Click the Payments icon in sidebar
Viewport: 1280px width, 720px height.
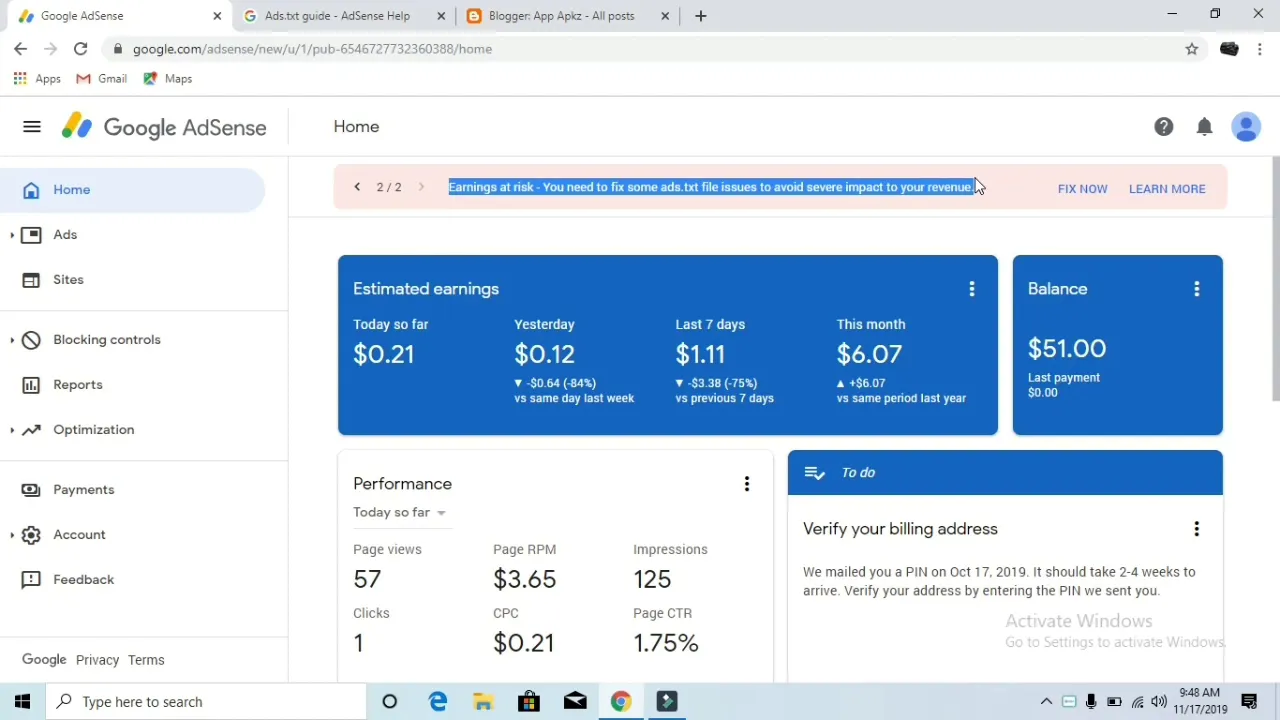click(x=32, y=490)
